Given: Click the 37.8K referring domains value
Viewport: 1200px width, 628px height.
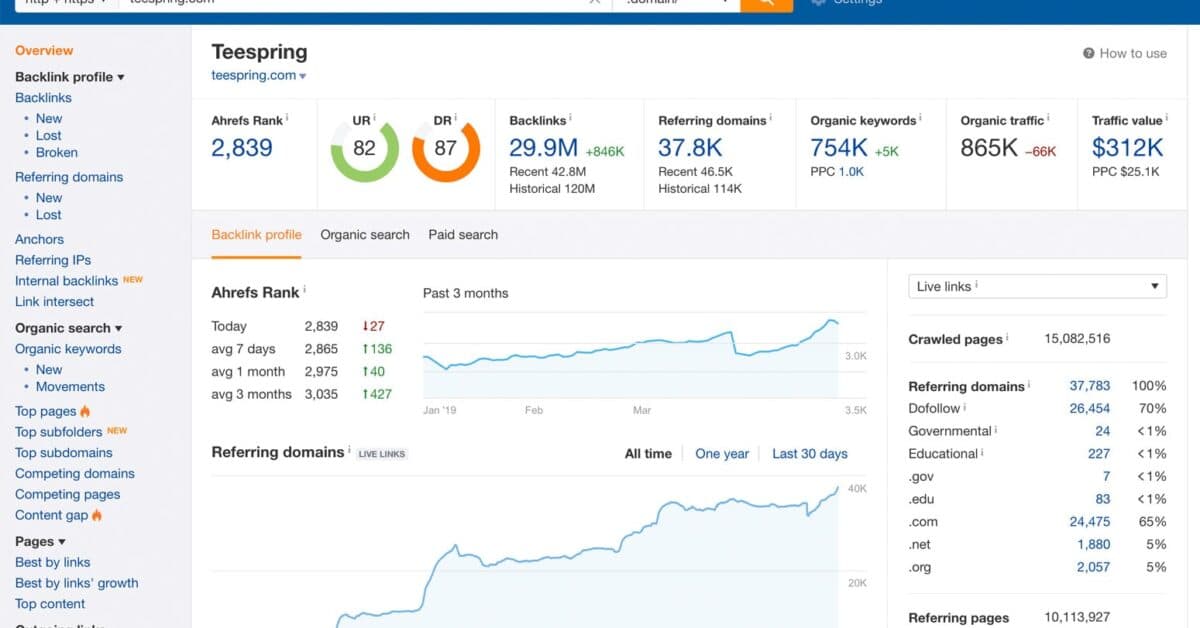Looking at the screenshot, I should pos(690,148).
